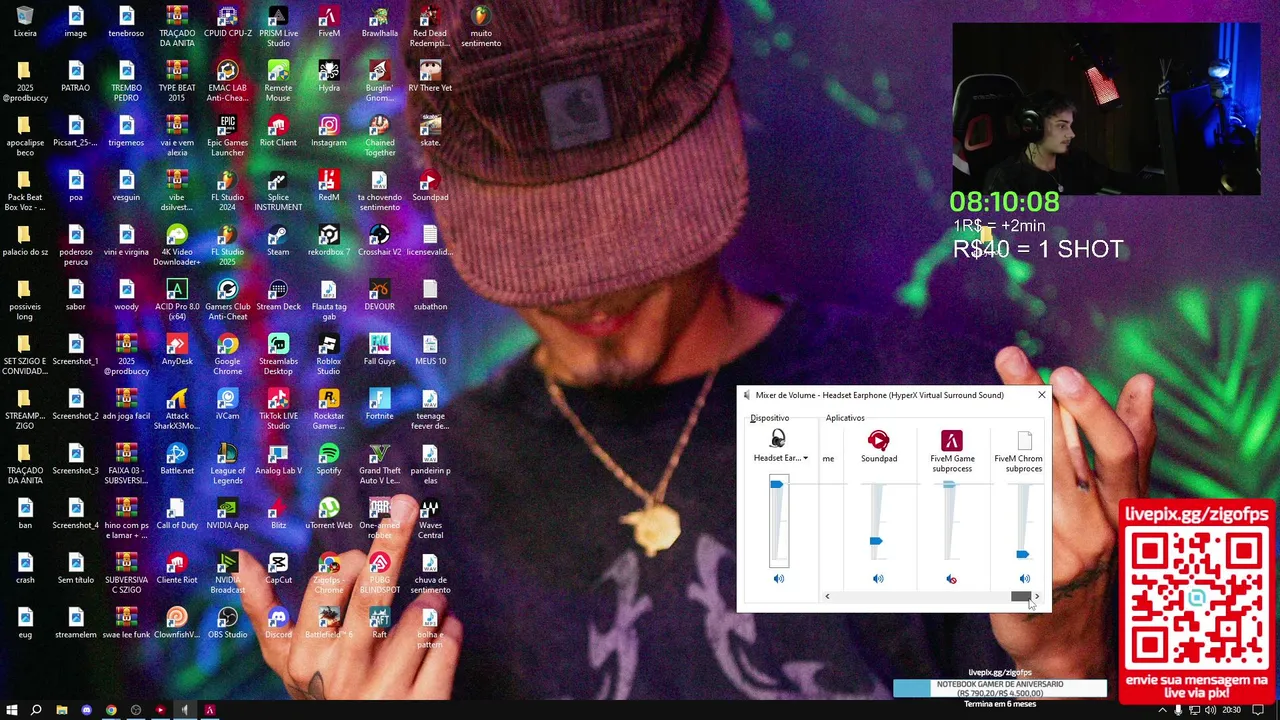Select the CapCut desktop shortcut
This screenshot has height=720, width=1280.
tap(278, 568)
